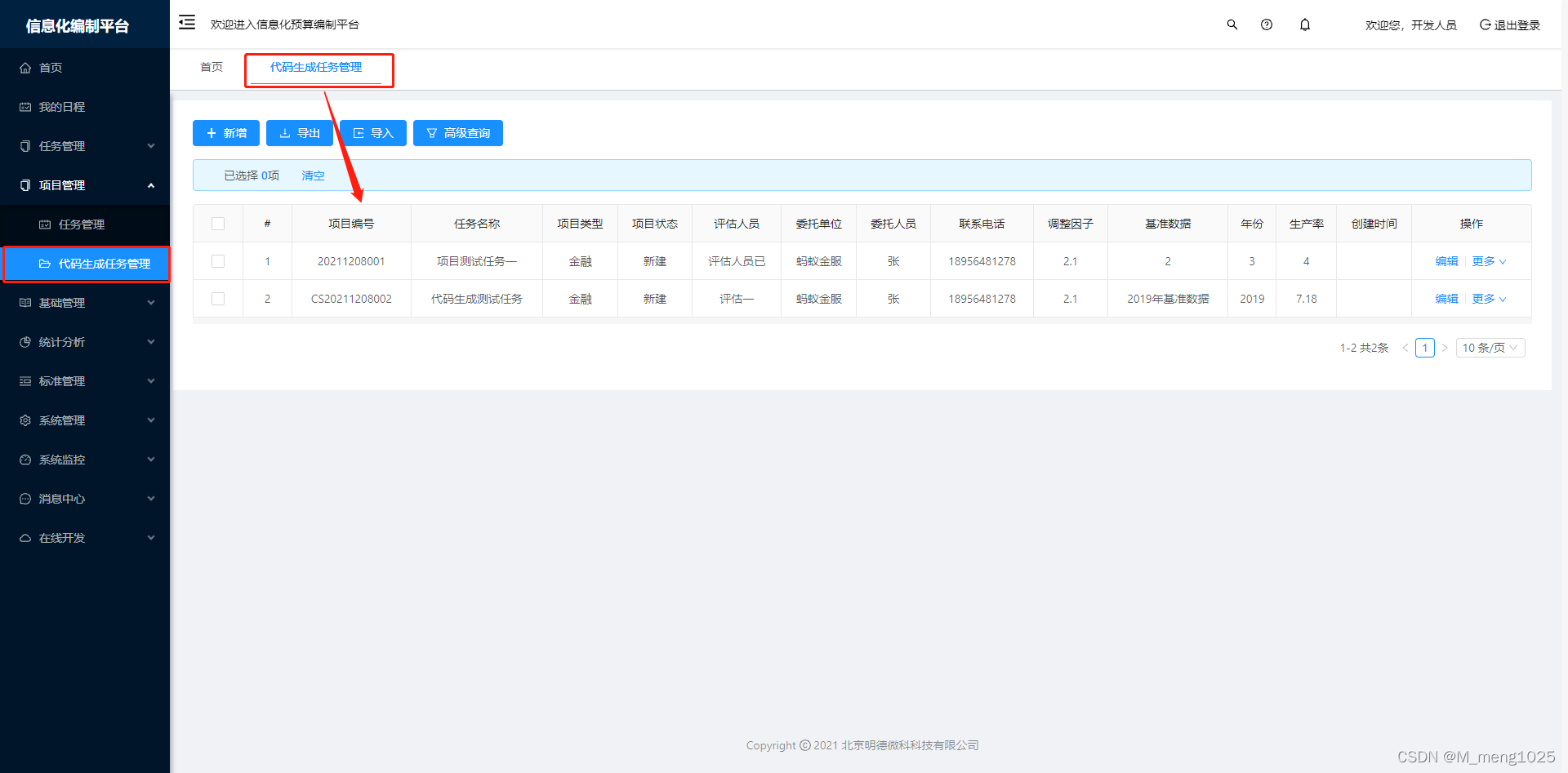
Task: Check the row for 20211208001
Action: click(x=218, y=261)
